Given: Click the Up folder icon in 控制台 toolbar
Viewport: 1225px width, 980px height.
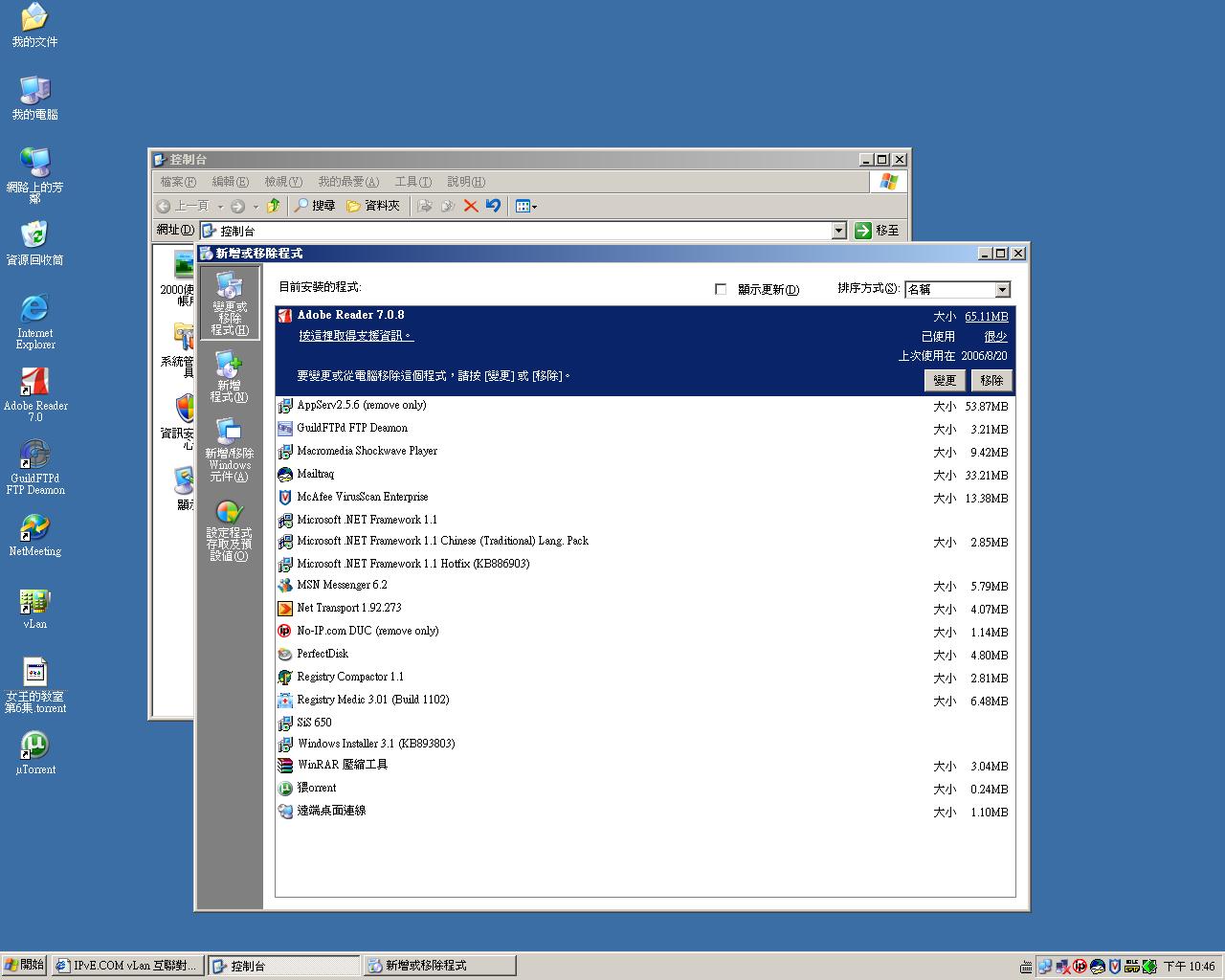Looking at the screenshot, I should point(274,206).
